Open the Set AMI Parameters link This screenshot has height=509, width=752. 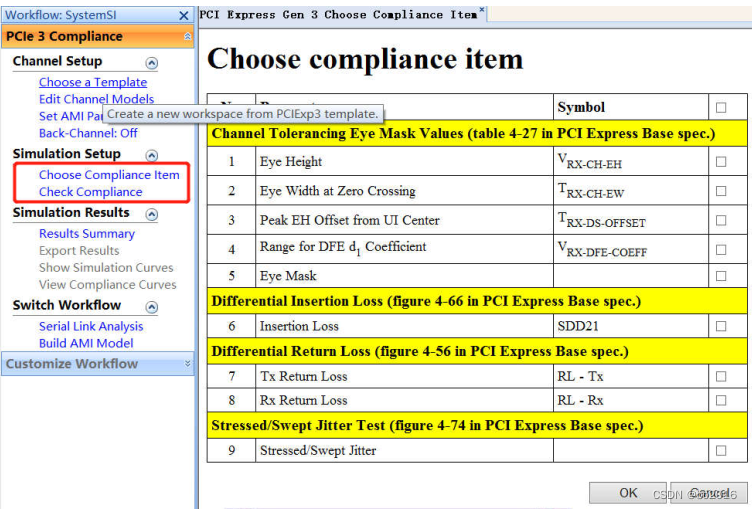[x=71, y=116]
